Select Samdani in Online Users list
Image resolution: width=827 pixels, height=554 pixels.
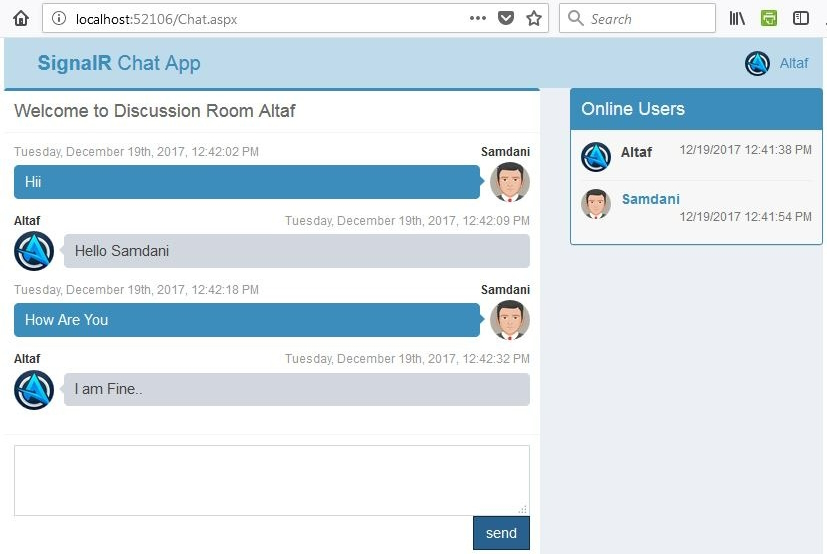[650, 199]
